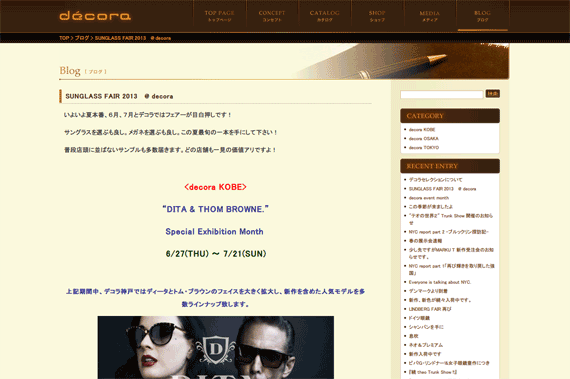The height and width of the screenshot is (379, 570).
Task: Open recent entry 春の展示会速報
Action: (x=425, y=241)
